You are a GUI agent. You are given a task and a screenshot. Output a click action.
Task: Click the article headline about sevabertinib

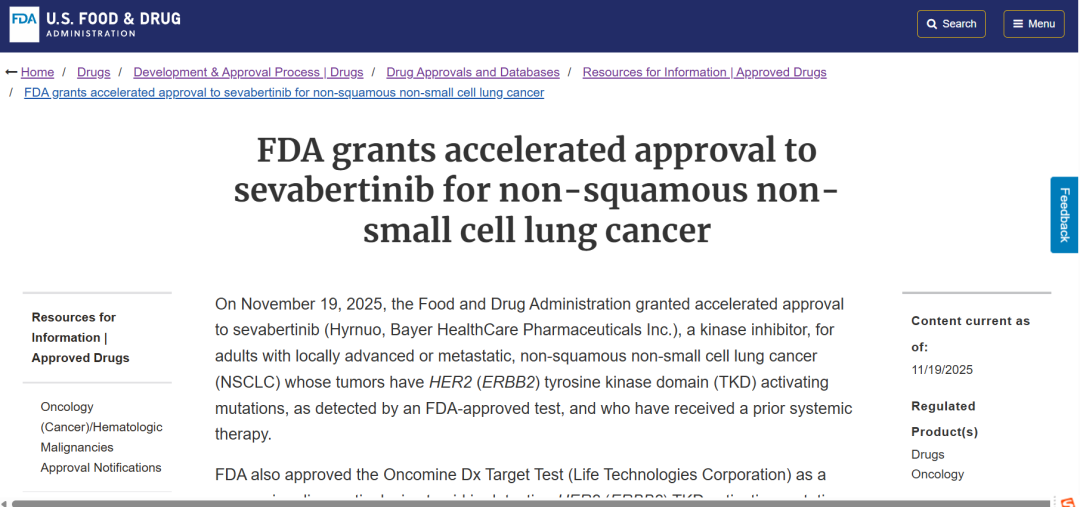pyautogui.click(x=537, y=190)
